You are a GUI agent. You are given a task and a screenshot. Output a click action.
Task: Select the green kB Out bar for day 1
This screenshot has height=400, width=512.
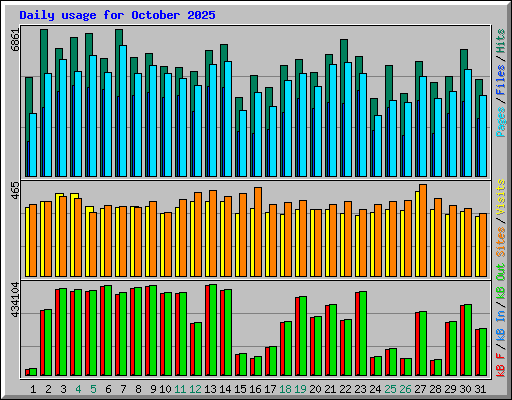pyautogui.click(x=33, y=372)
